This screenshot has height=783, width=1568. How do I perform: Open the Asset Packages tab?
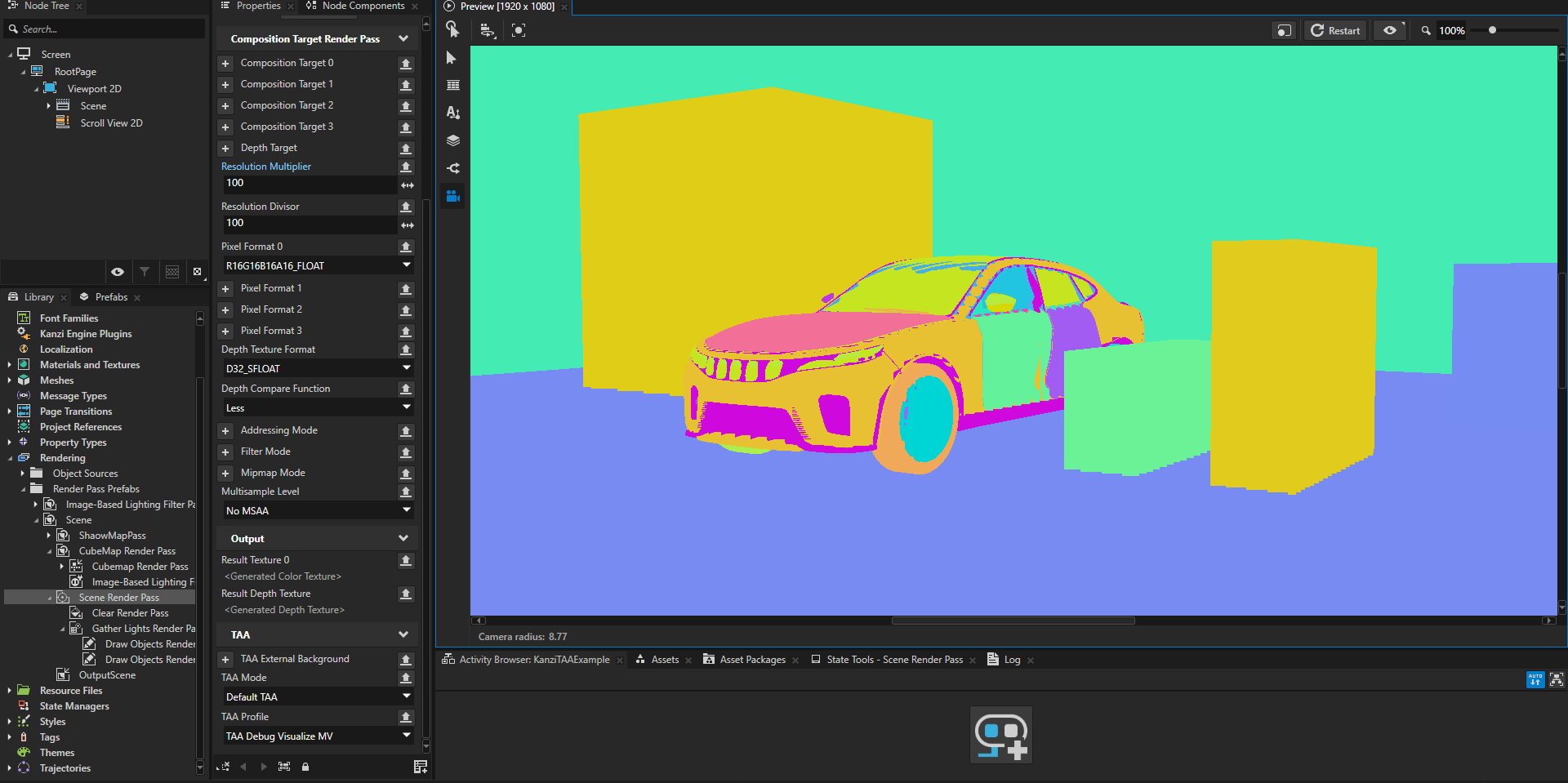(x=752, y=660)
